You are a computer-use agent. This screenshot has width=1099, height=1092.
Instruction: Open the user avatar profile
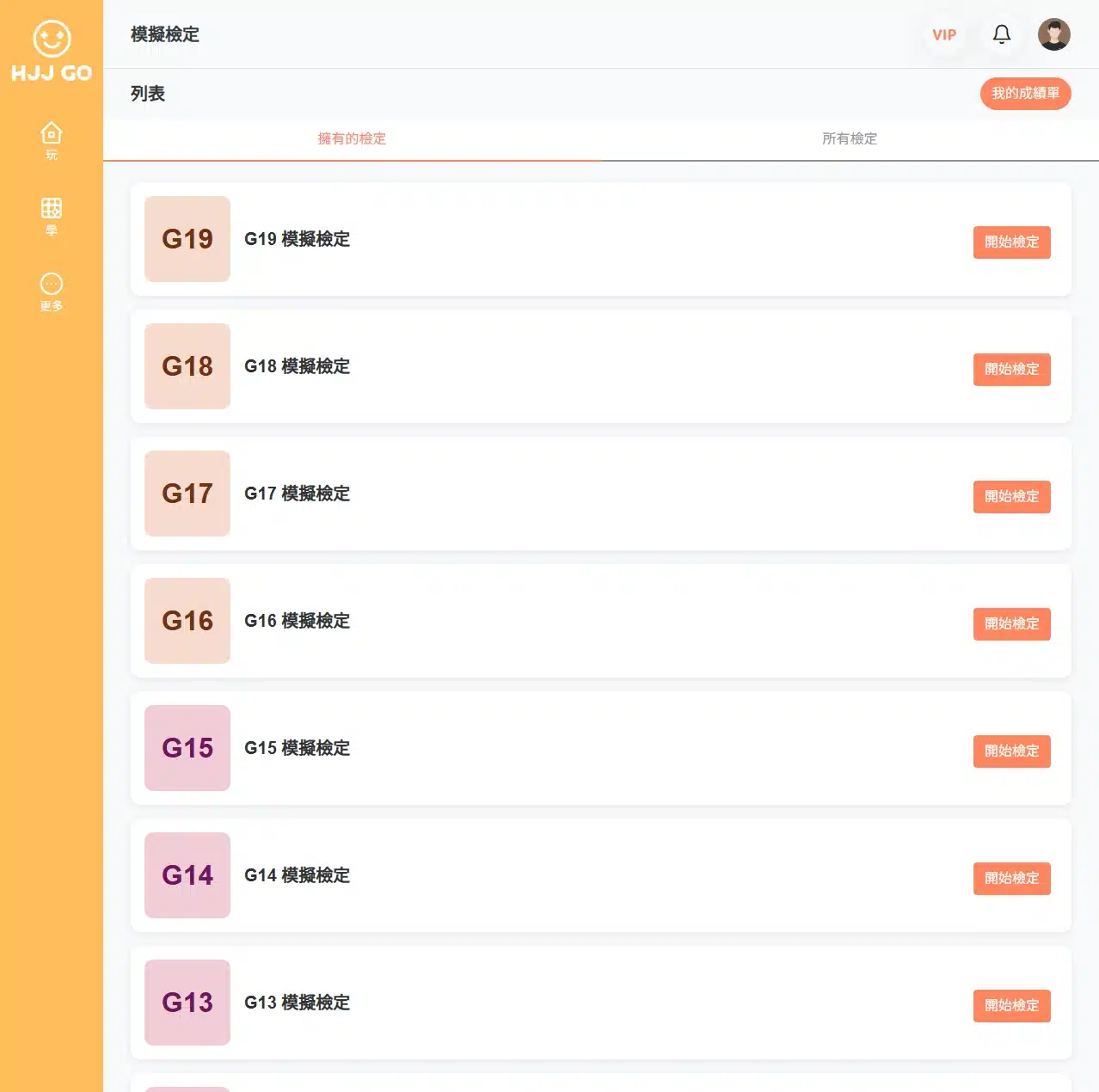tap(1054, 34)
